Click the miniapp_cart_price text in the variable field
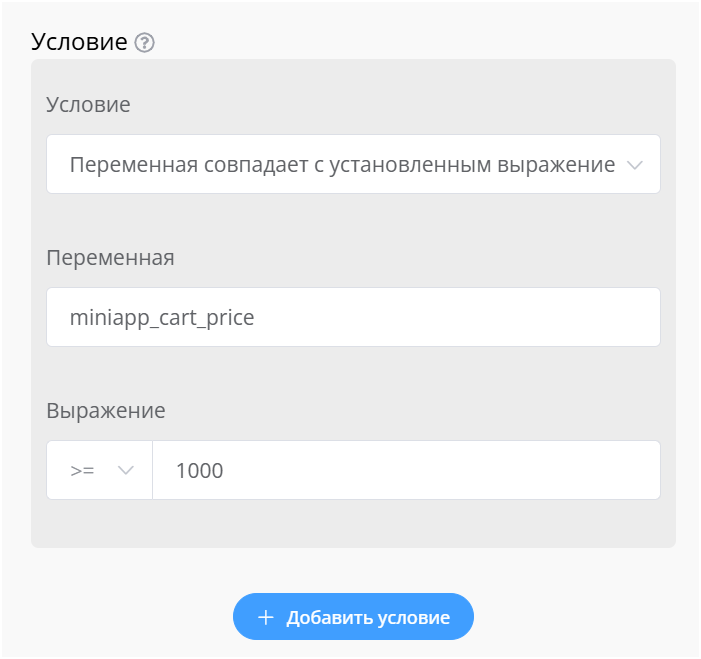 point(162,317)
